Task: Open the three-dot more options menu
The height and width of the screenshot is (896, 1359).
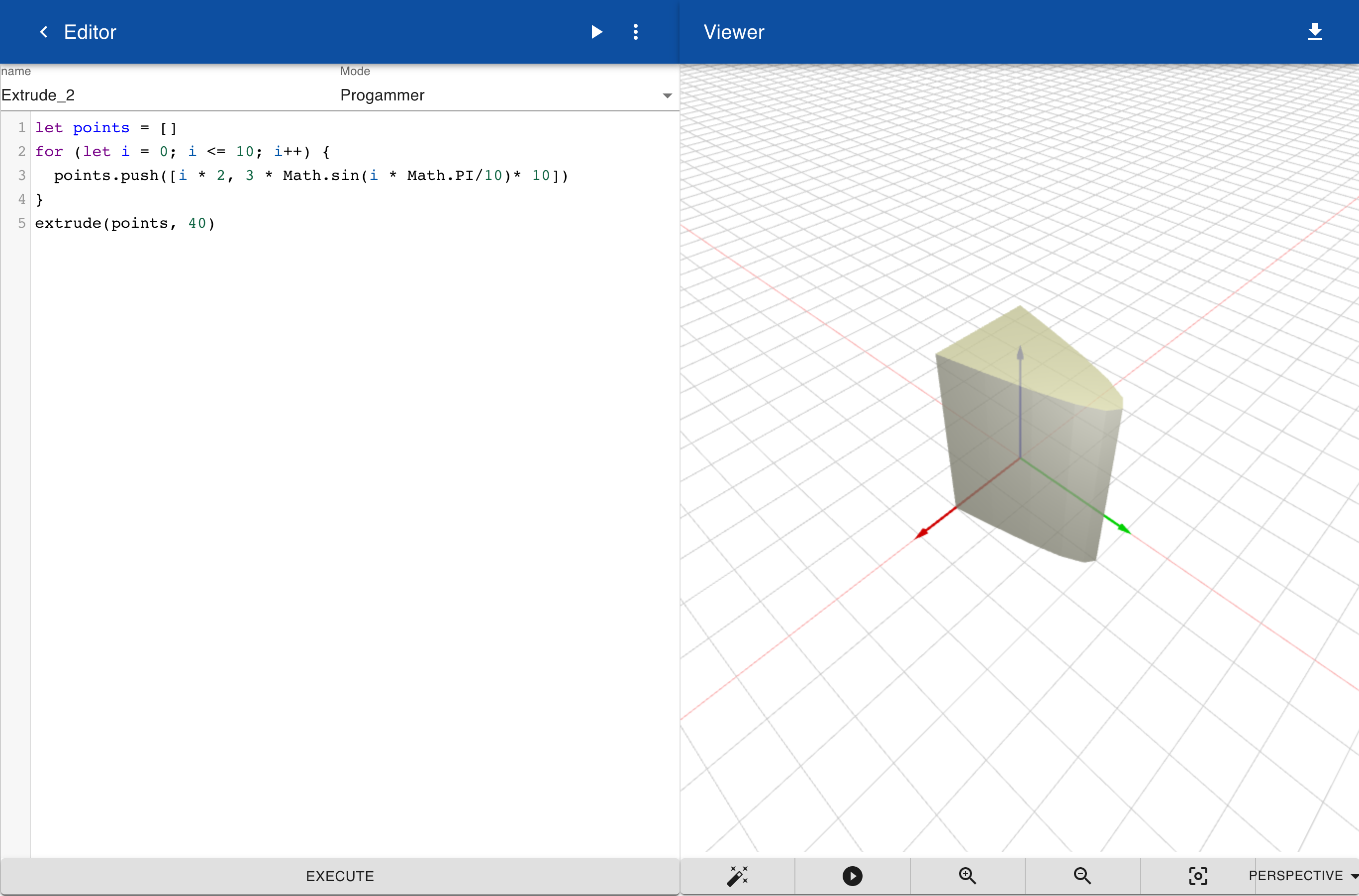Action: [x=635, y=32]
